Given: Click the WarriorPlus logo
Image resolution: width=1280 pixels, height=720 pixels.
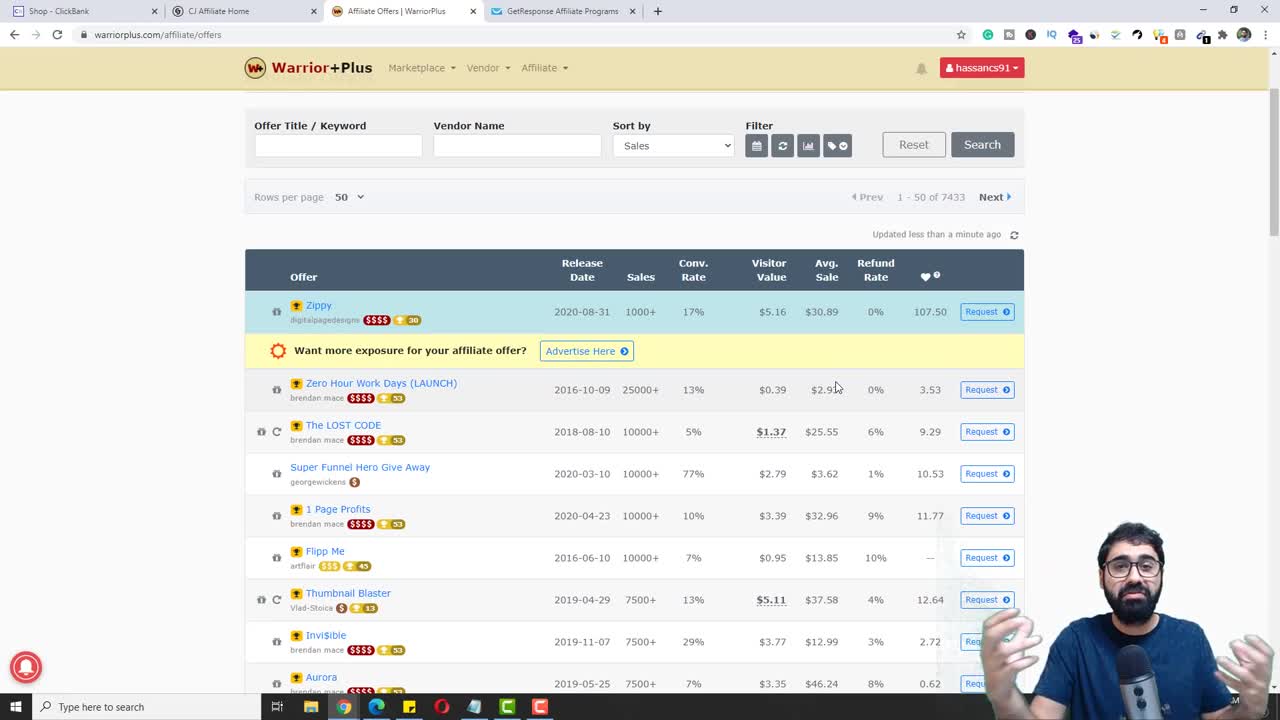Looking at the screenshot, I should click(308, 68).
